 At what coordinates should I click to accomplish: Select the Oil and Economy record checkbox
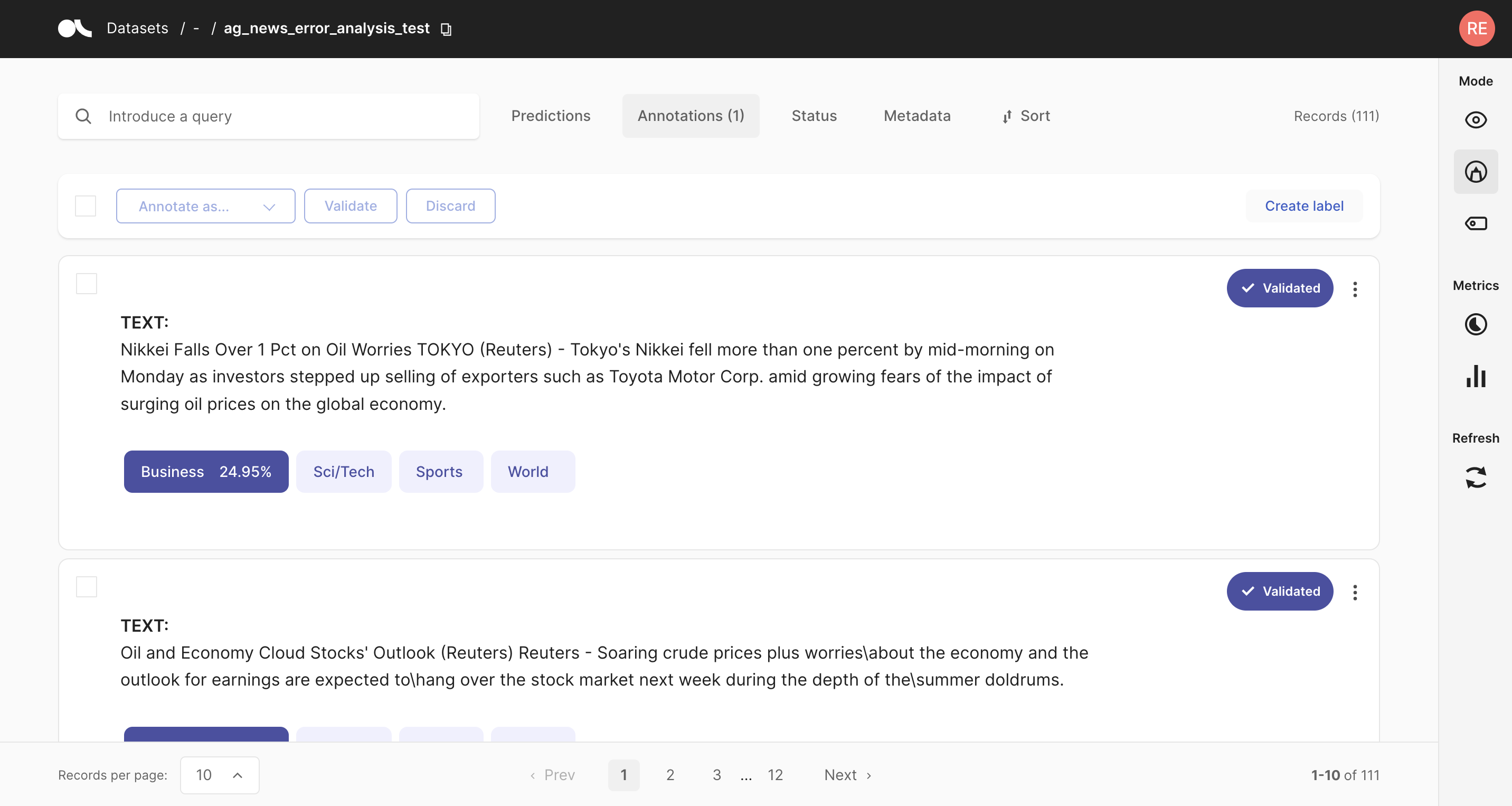click(x=86, y=587)
